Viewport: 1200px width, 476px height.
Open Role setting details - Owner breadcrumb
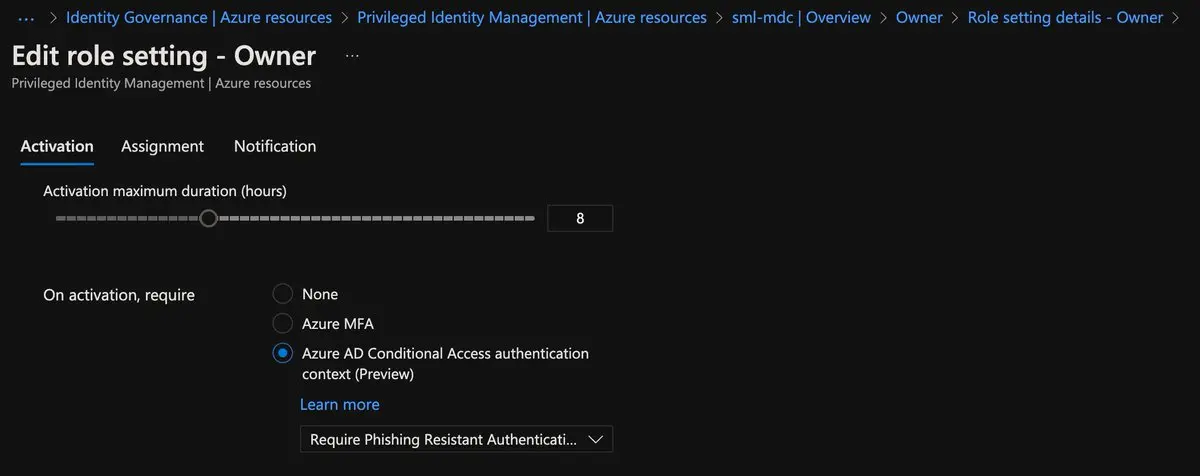(1065, 18)
